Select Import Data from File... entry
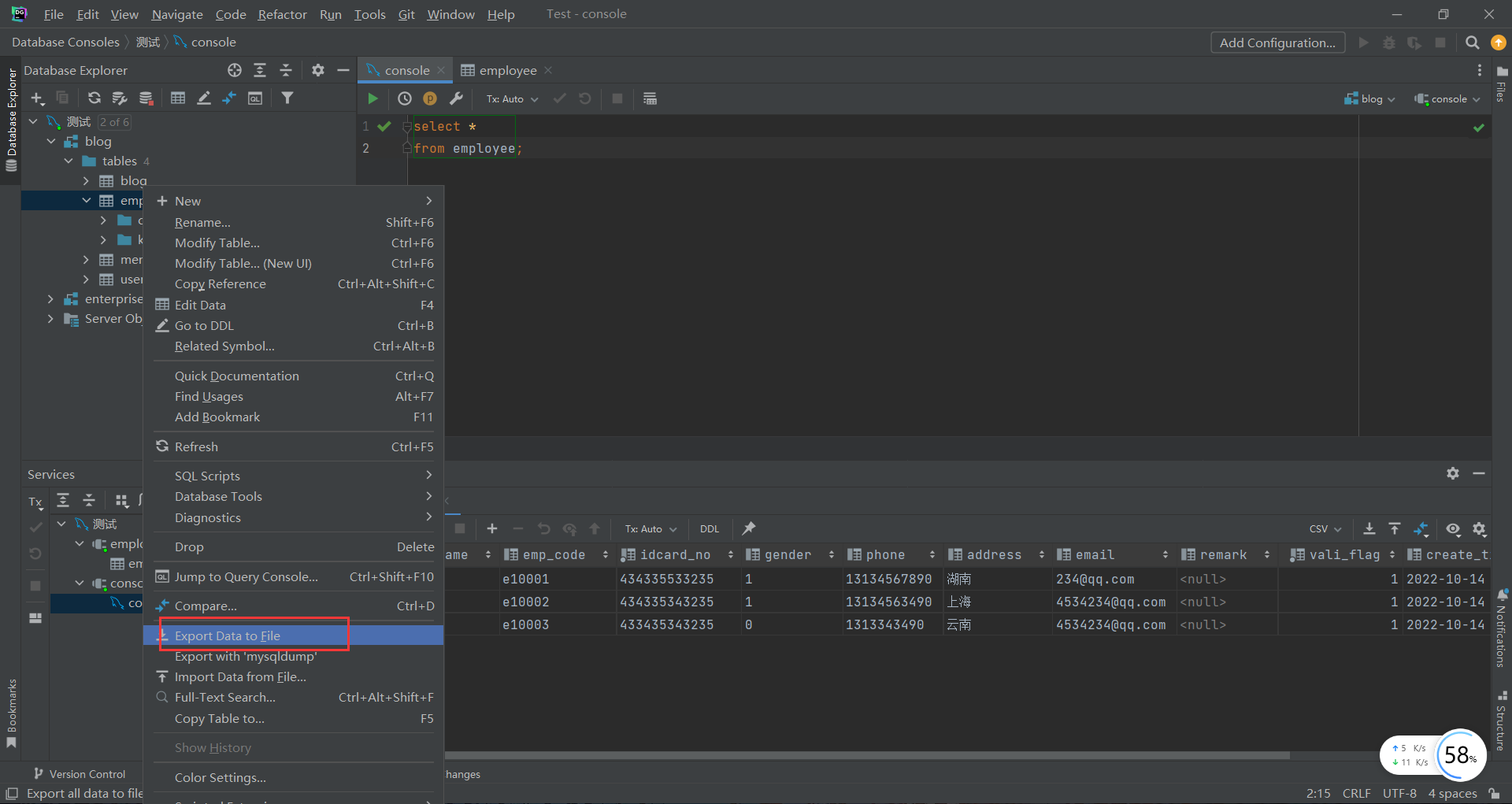The height and width of the screenshot is (804, 1512). [293, 676]
